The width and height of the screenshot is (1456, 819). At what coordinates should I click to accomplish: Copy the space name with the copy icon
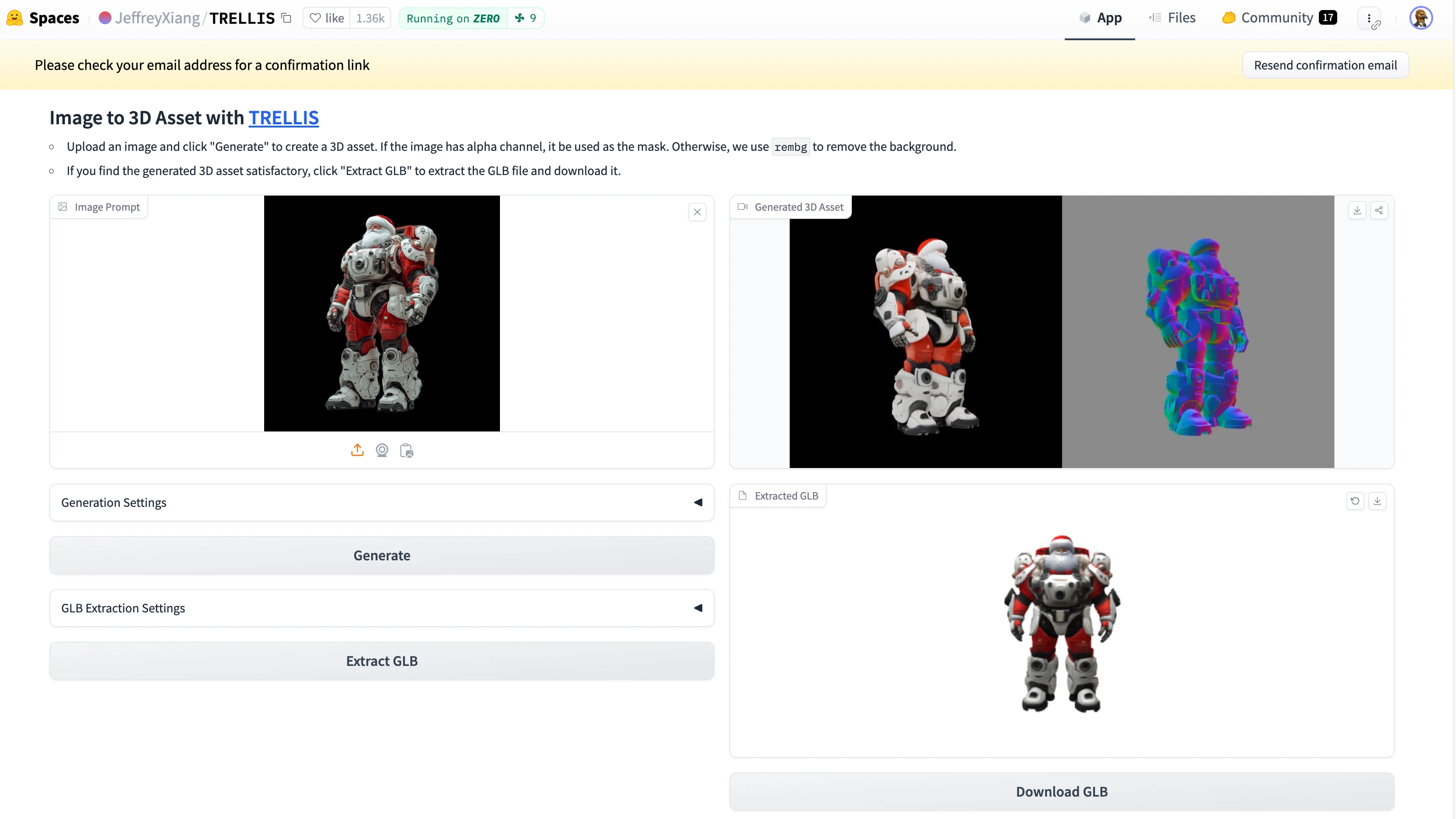coord(287,18)
